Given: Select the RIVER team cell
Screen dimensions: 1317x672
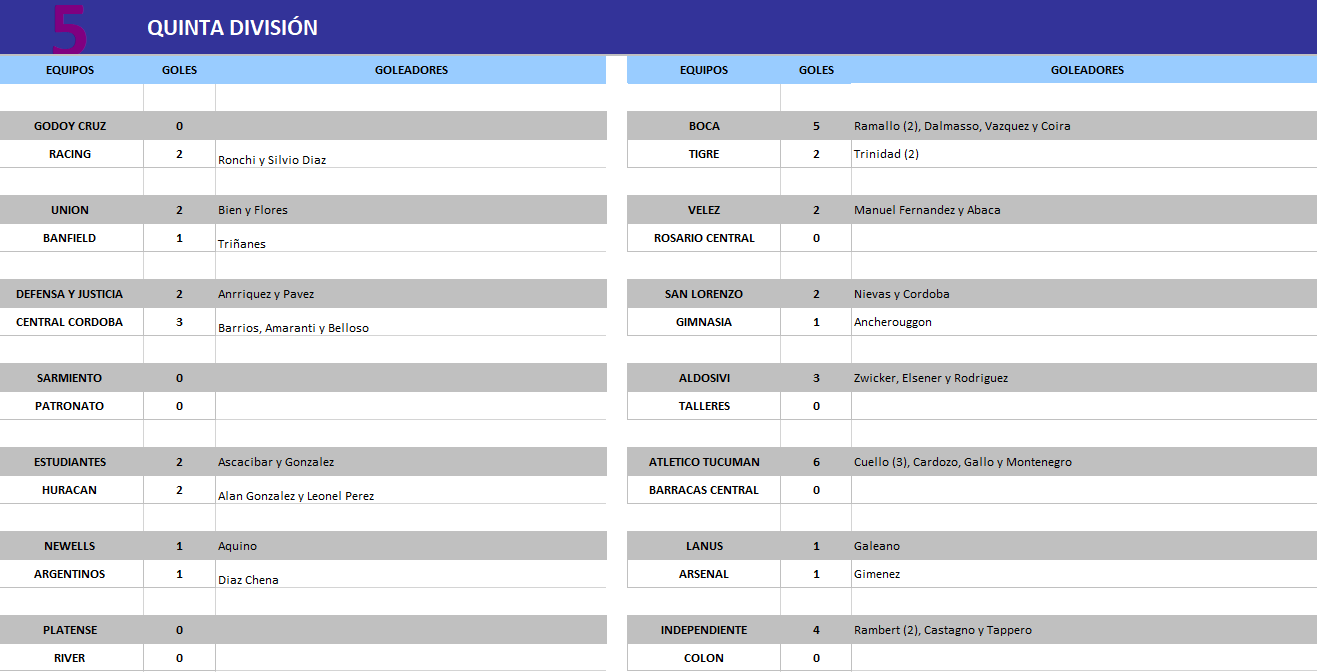Looking at the screenshot, I should click(x=71, y=658).
